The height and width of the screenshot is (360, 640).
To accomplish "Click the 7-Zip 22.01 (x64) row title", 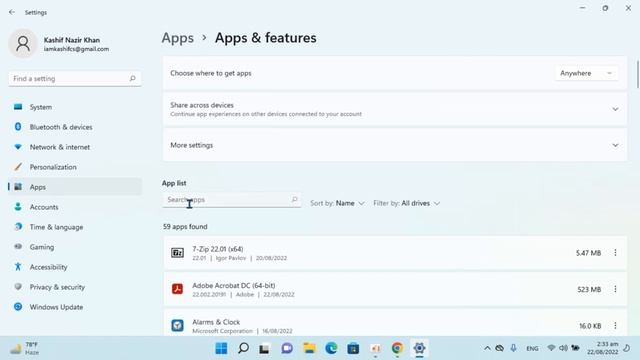I will pyautogui.click(x=218, y=249).
